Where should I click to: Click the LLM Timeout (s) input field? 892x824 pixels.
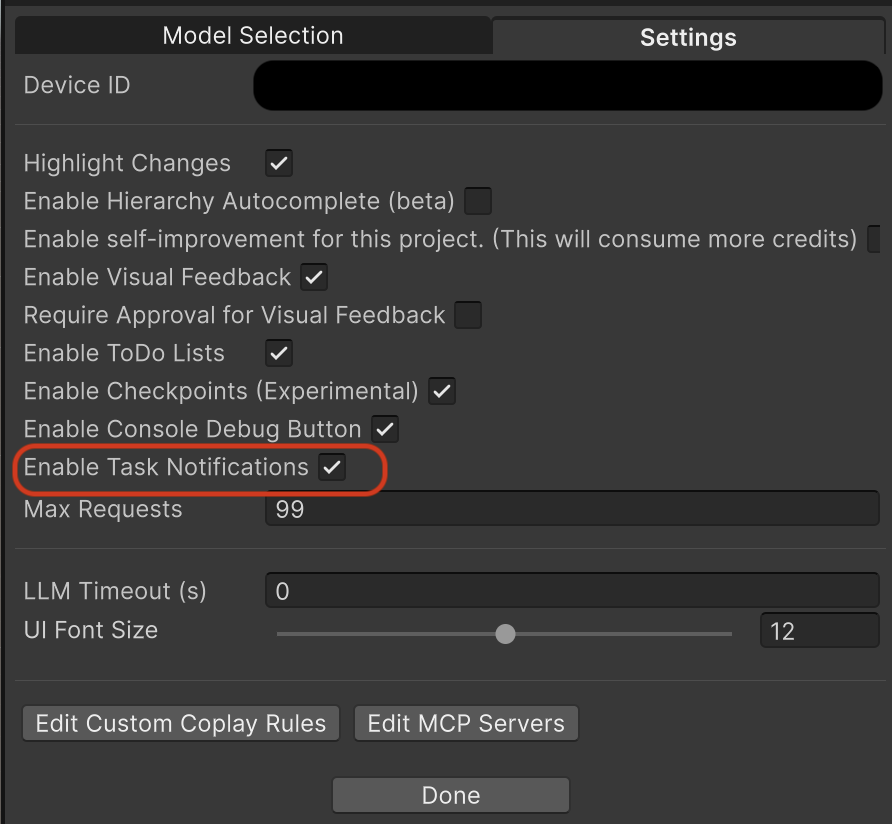(572, 591)
